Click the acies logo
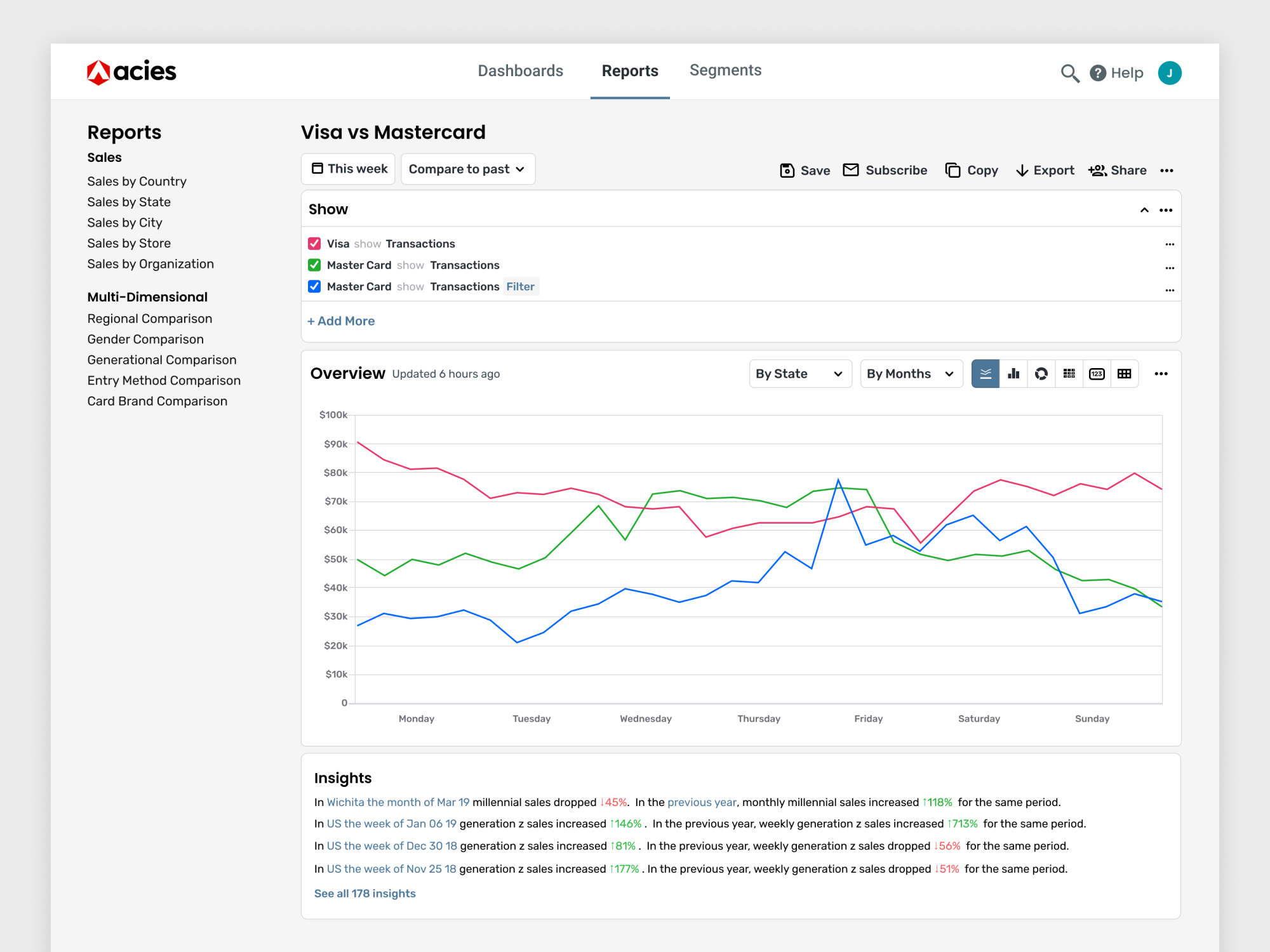This screenshot has width=1270, height=952. tap(131, 72)
